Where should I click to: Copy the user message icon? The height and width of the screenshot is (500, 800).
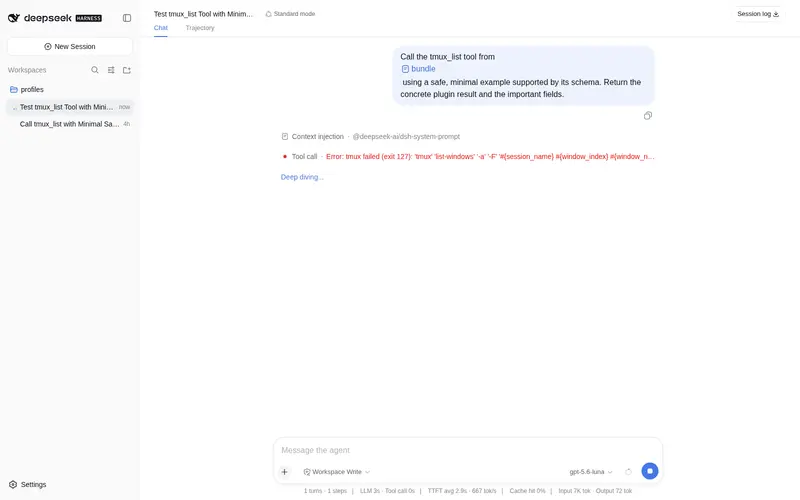(x=648, y=116)
